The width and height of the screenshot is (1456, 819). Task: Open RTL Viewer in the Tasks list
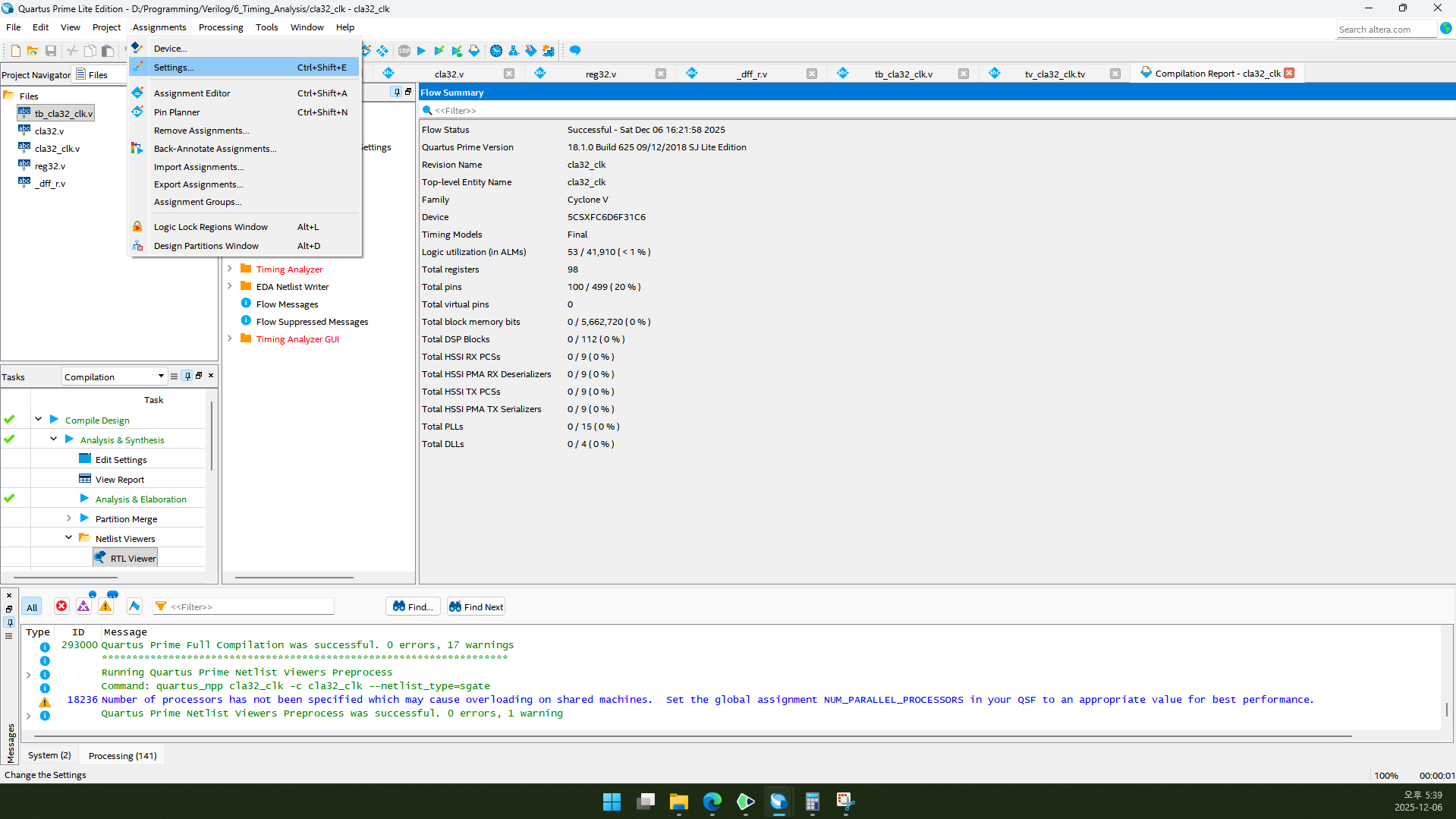133,559
